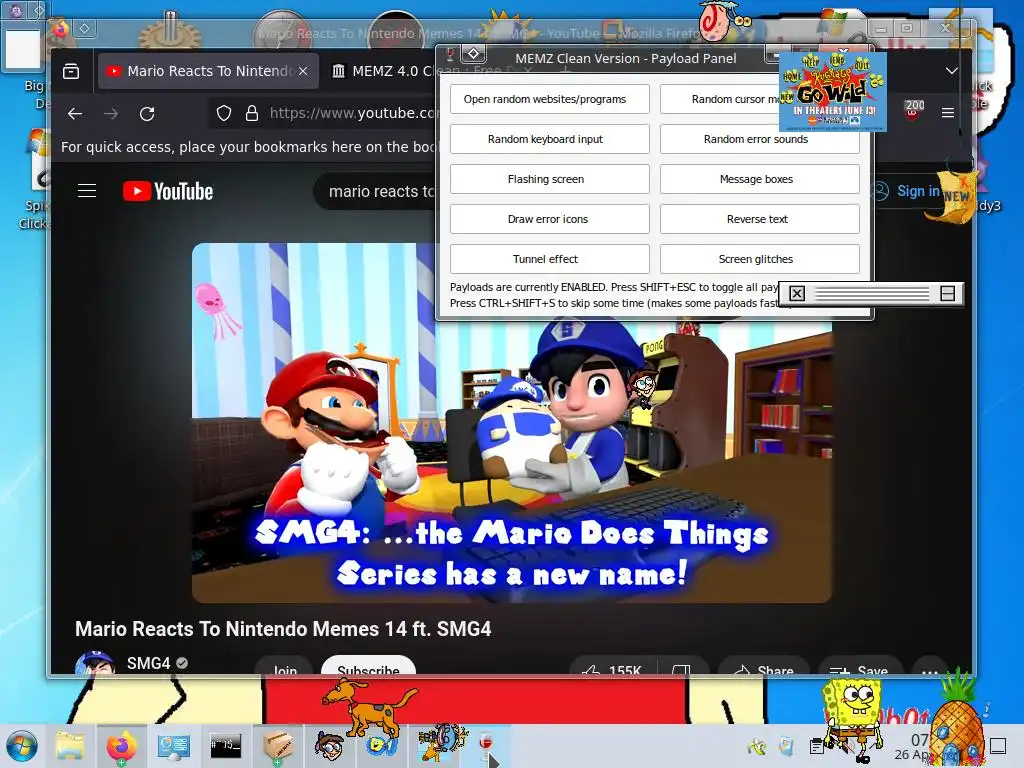Click the Firefox URL address bar
This screenshot has height=768, width=1024.
[323, 114]
